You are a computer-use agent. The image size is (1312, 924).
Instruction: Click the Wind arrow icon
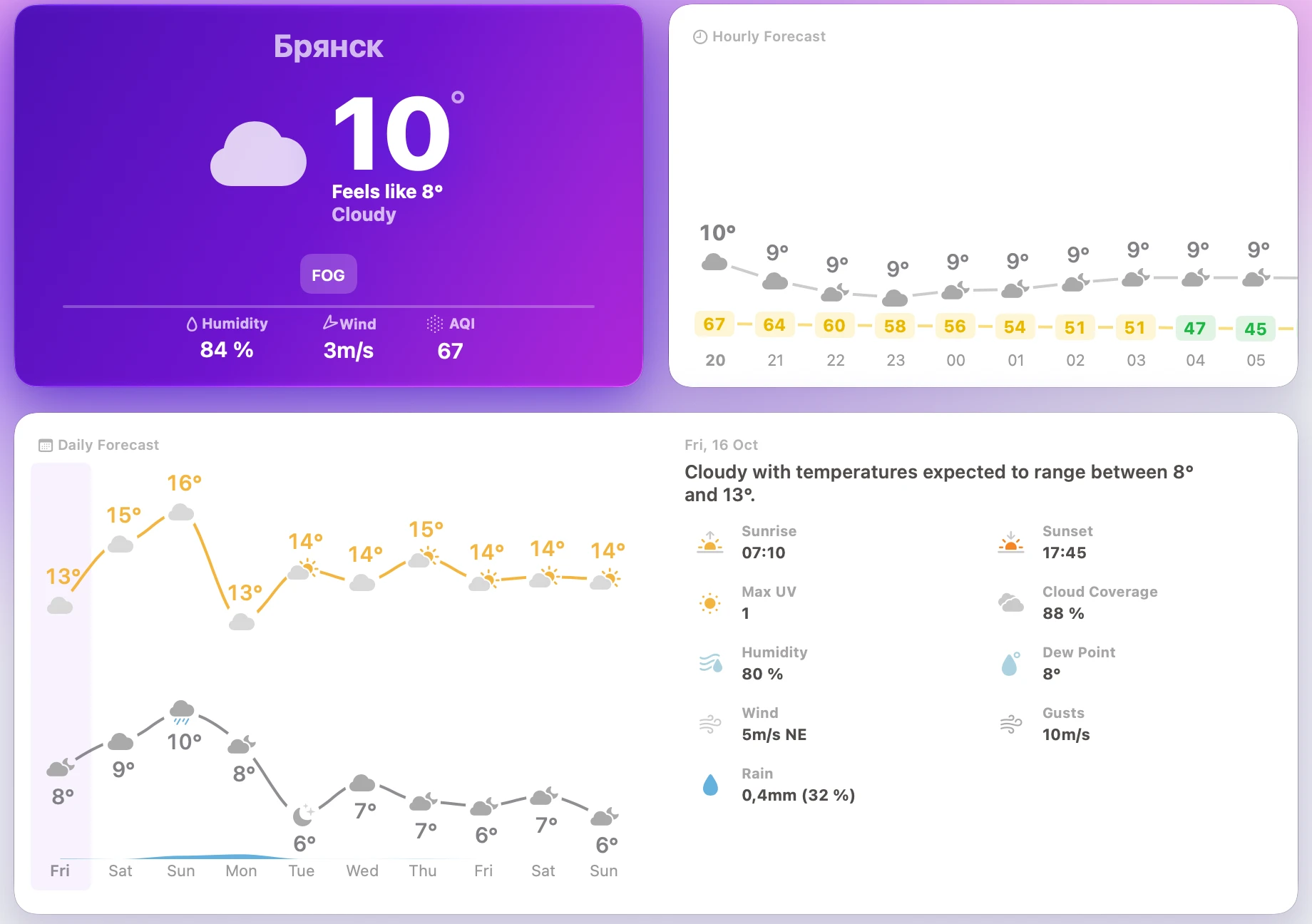[329, 323]
